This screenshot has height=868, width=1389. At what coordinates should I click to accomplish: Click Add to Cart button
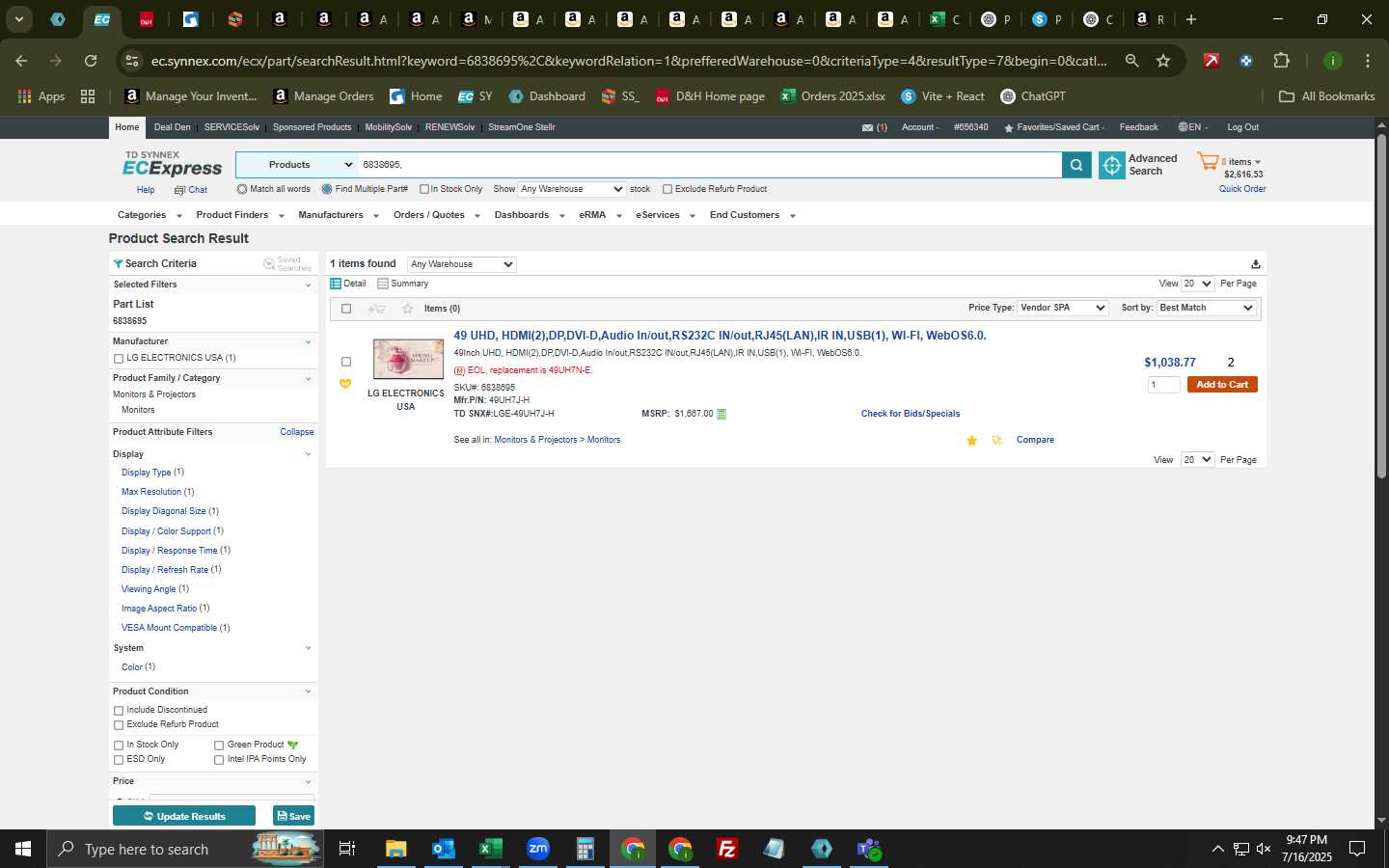(1222, 385)
